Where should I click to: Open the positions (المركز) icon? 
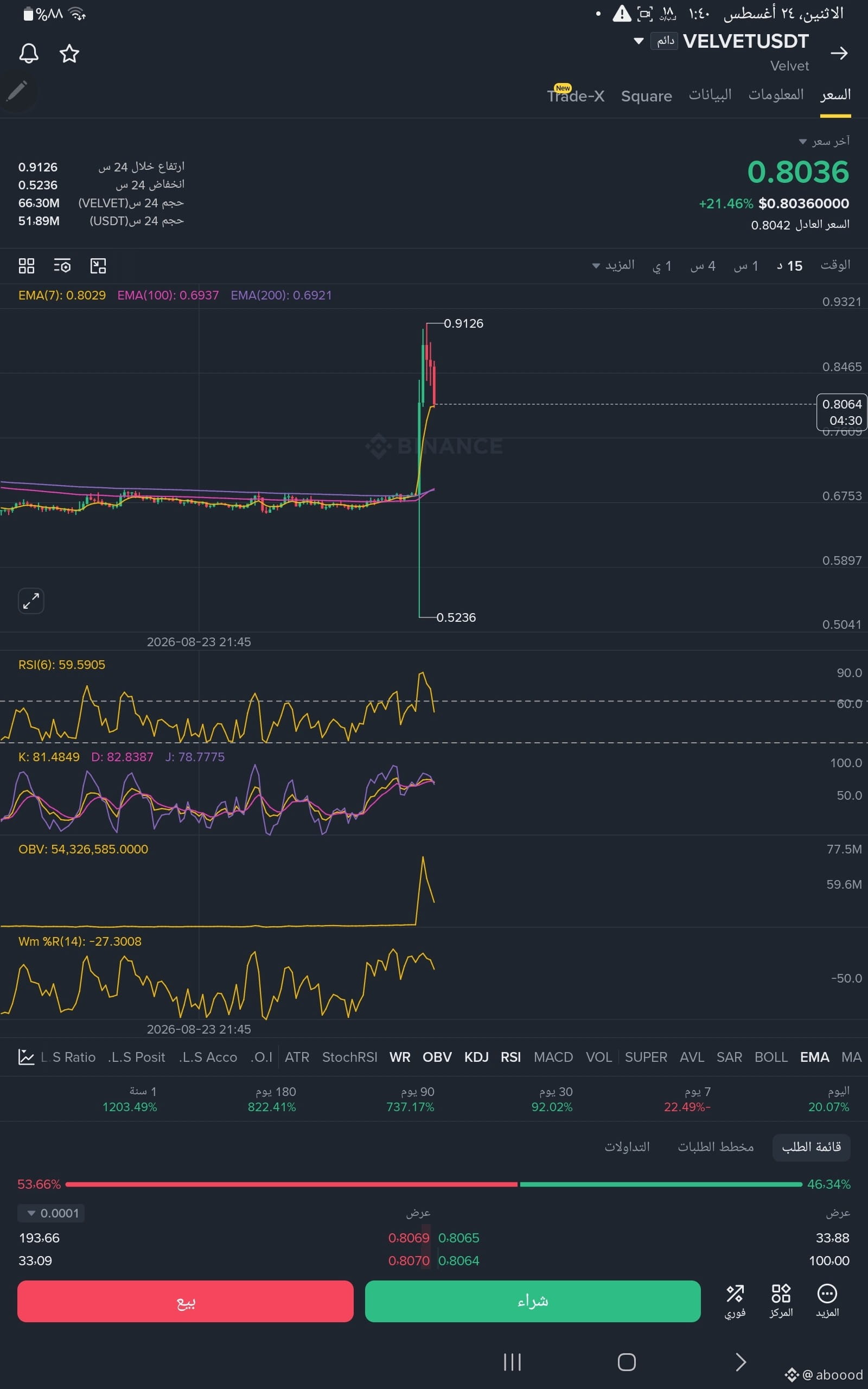coord(781,1301)
